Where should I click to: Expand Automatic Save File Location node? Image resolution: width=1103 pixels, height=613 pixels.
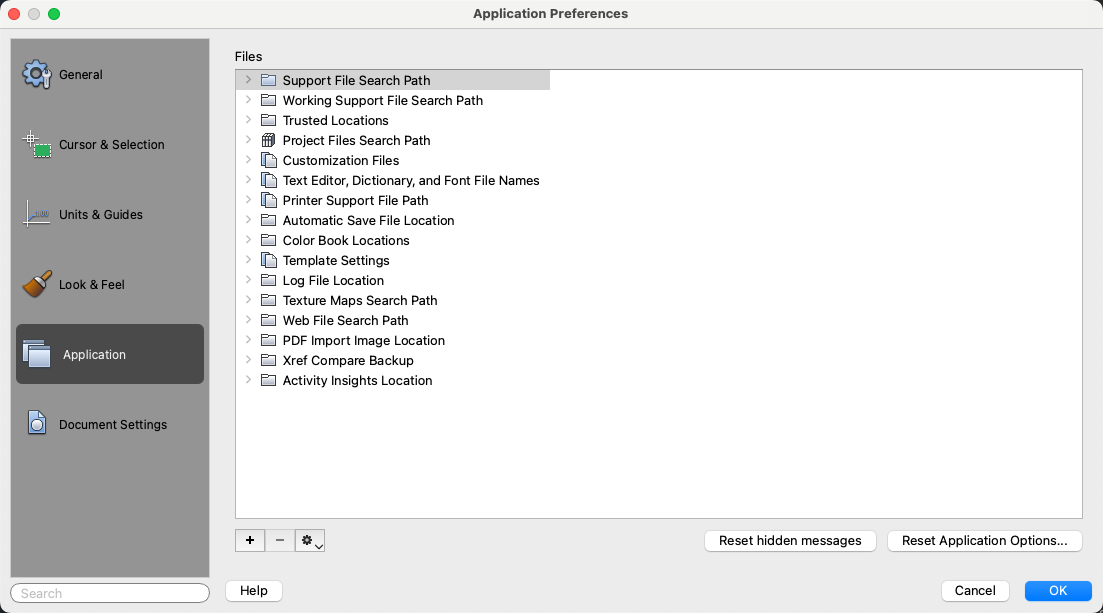tap(248, 220)
